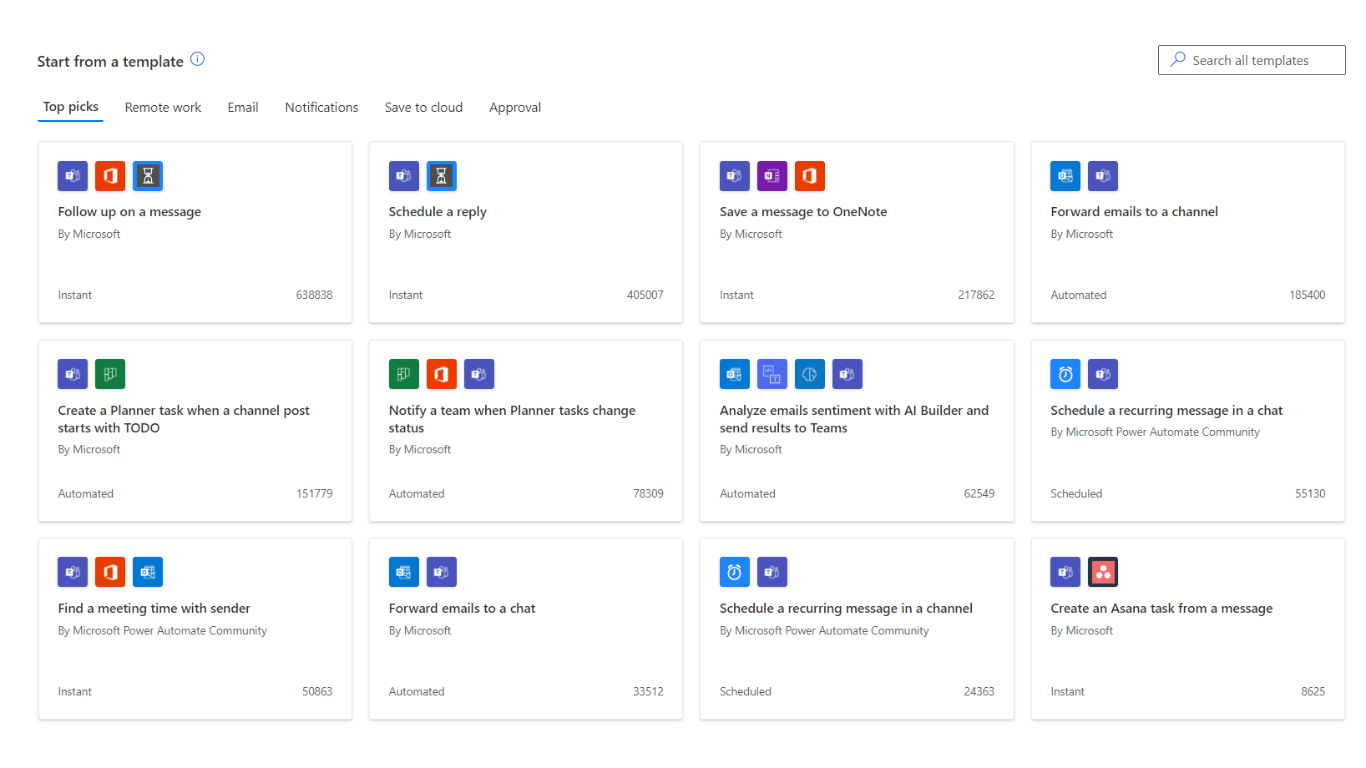Click the usage count 33512
The width and height of the screenshot is (1366, 768).
point(648,691)
